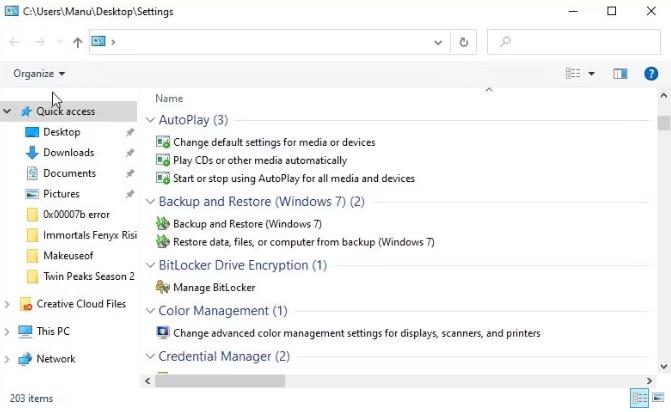Open Manage BitLocker
This screenshot has height=412, width=671.
click(x=214, y=288)
